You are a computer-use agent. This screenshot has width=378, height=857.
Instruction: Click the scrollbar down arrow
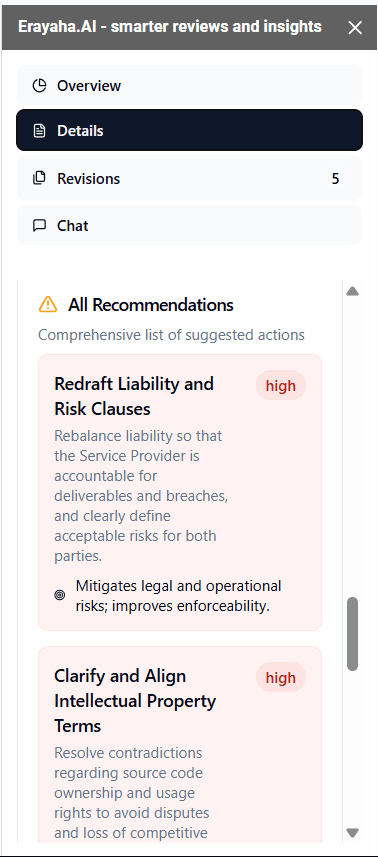pyautogui.click(x=352, y=832)
